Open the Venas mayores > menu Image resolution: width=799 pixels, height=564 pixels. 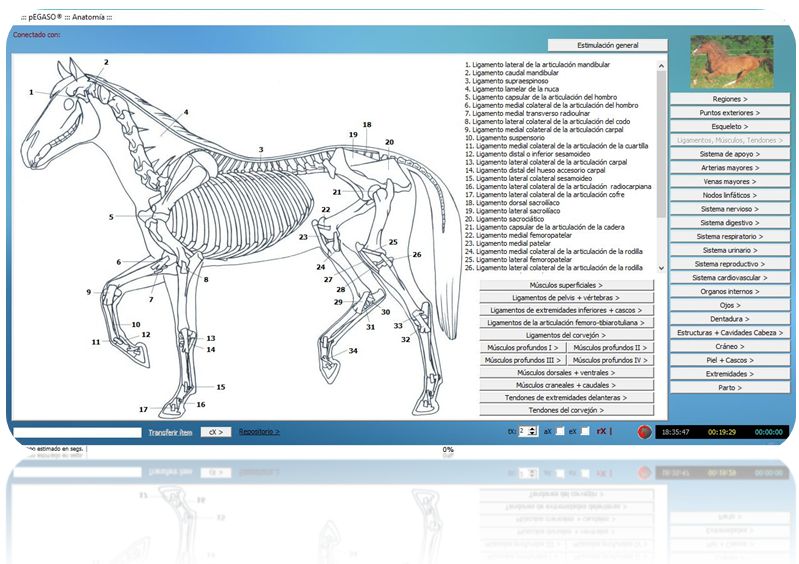(730, 181)
